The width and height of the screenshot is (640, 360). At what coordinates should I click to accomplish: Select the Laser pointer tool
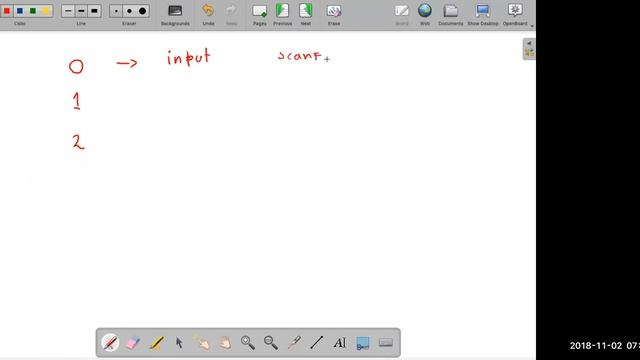[294, 342]
